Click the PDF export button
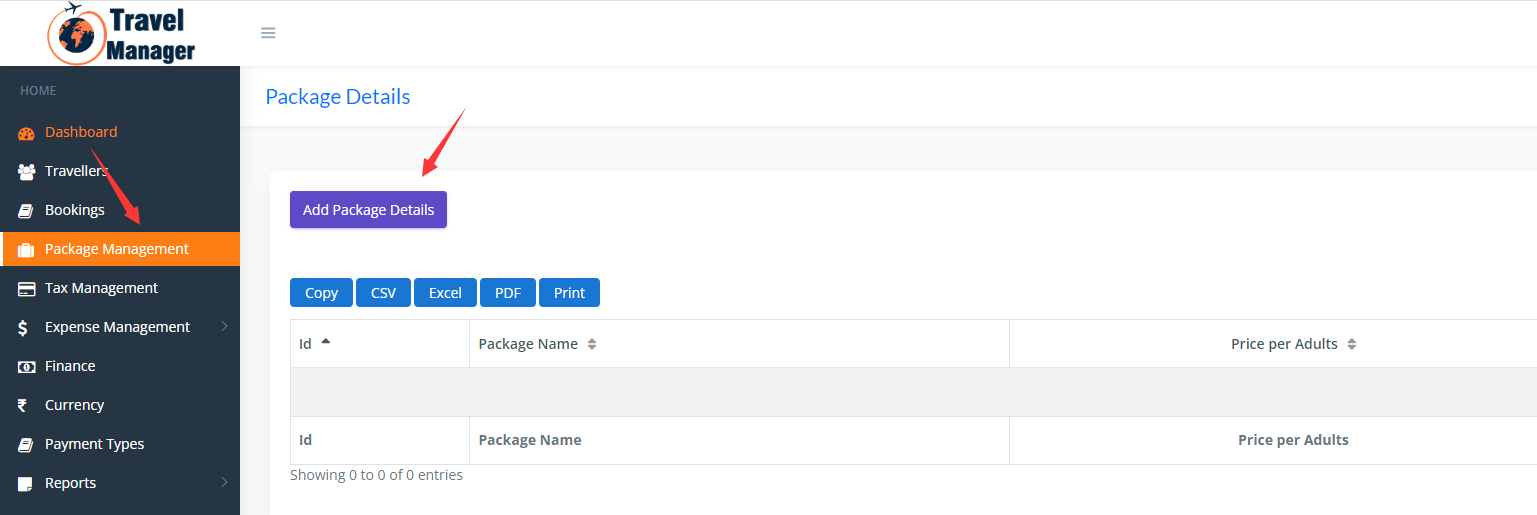 508,293
